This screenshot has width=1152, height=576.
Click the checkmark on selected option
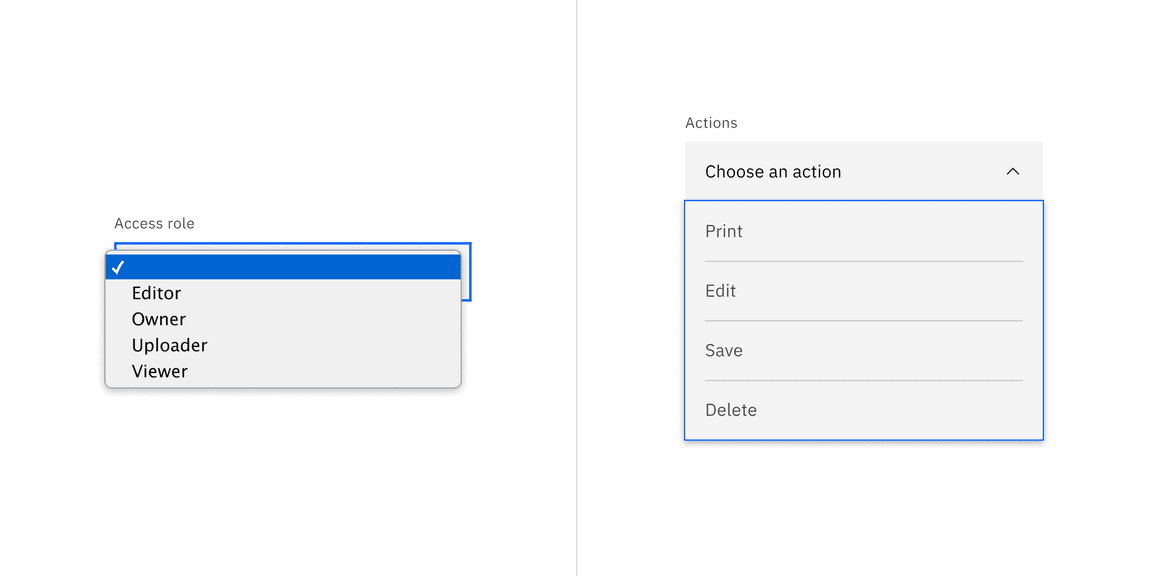click(120, 266)
